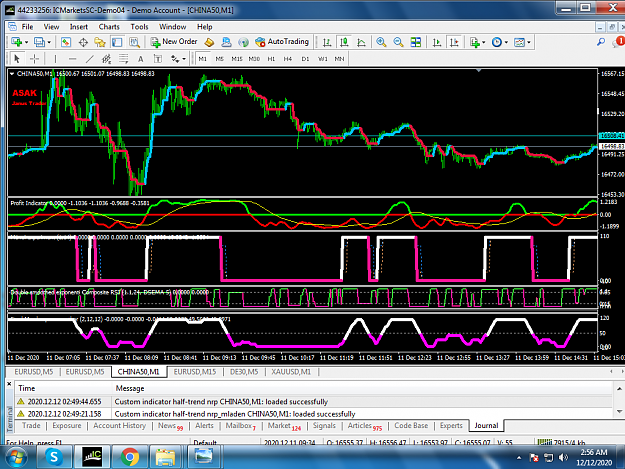
Task: Open the Mailbox terminal tab
Action: click(x=240, y=426)
